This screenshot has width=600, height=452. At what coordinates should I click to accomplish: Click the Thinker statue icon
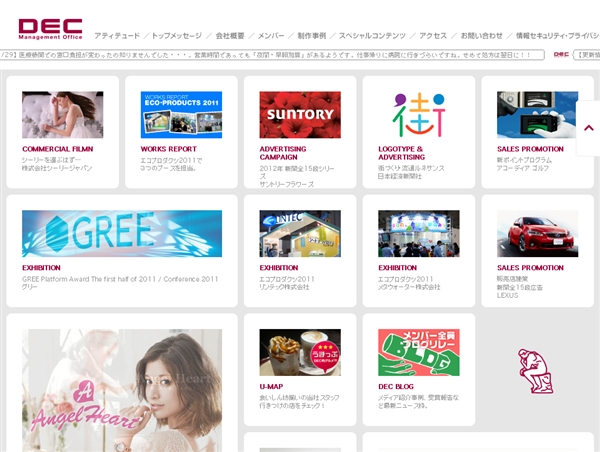pos(535,371)
